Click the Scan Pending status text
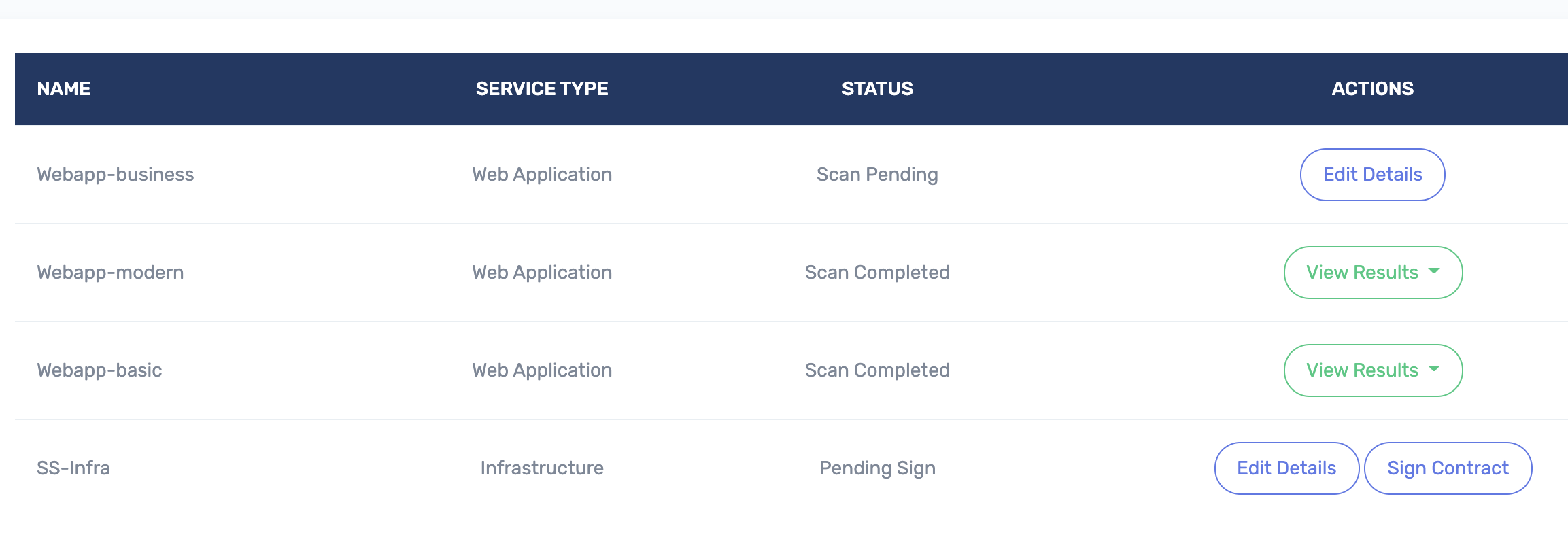The height and width of the screenshot is (537, 1568). pos(877,175)
